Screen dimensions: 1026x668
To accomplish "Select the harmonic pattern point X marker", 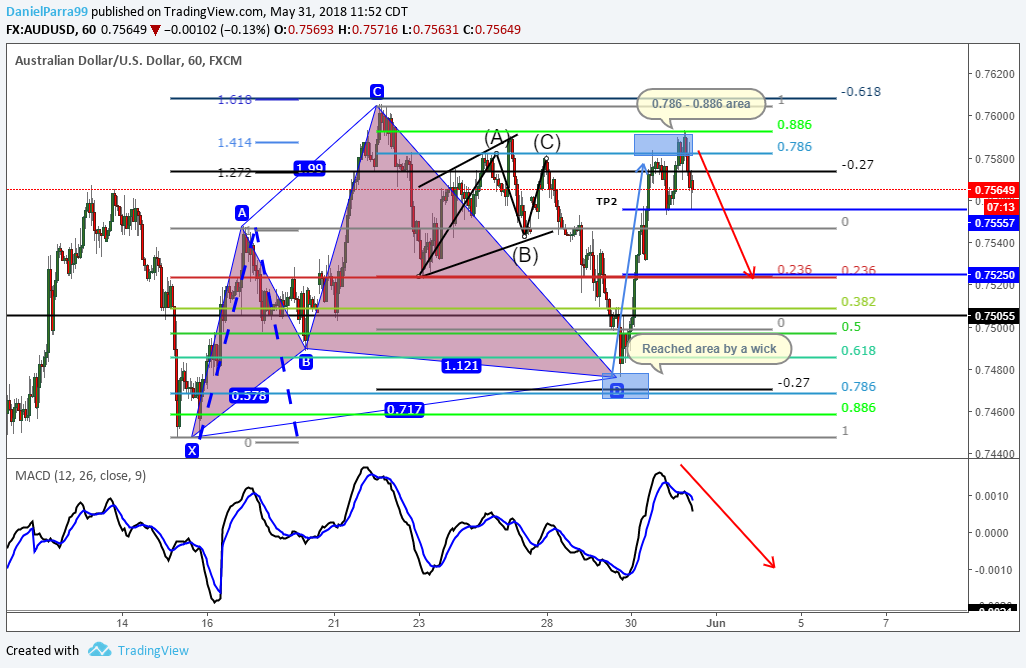I will 192,450.
